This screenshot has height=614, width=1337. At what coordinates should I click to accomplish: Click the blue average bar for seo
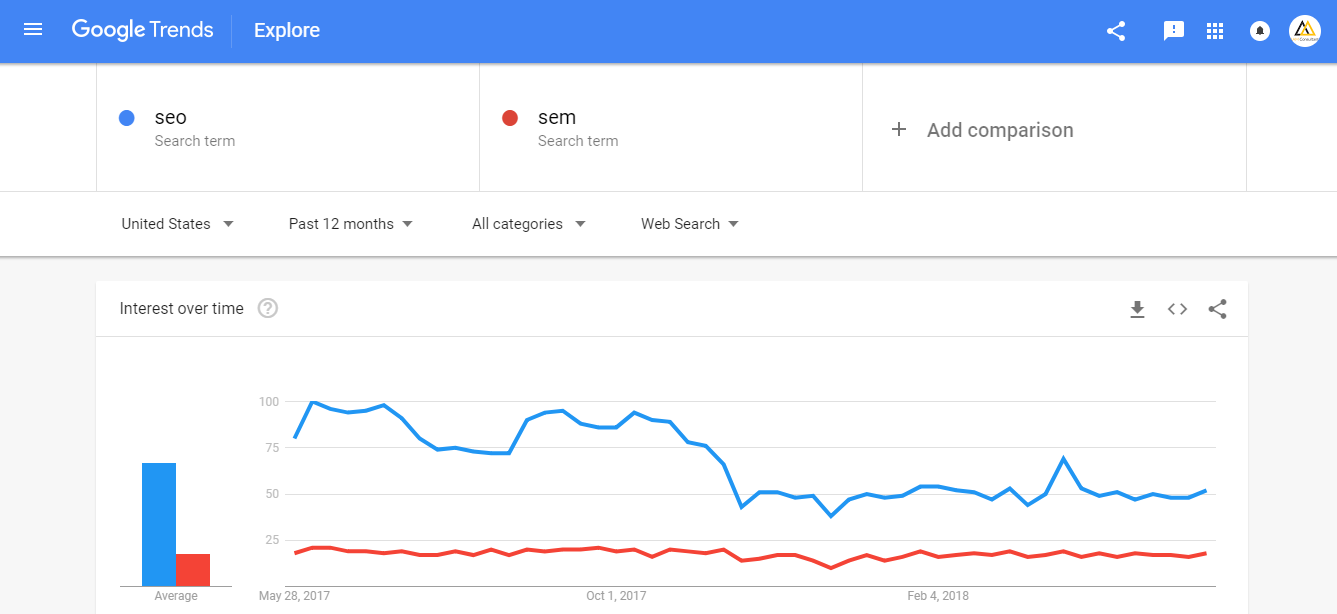point(158,520)
